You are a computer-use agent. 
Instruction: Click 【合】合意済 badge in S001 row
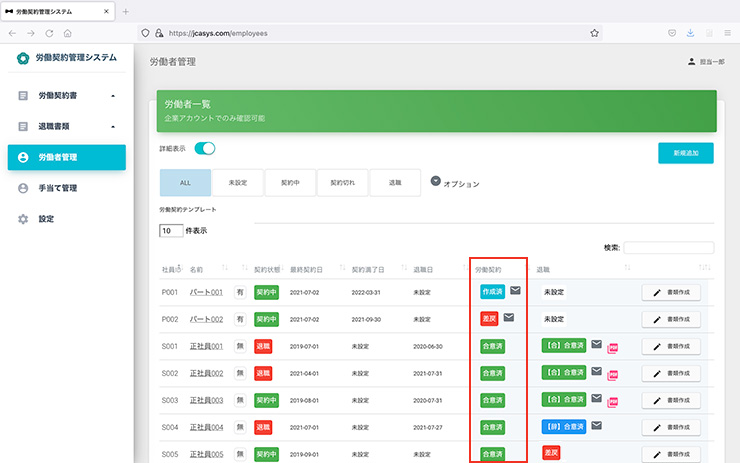[x=564, y=345]
